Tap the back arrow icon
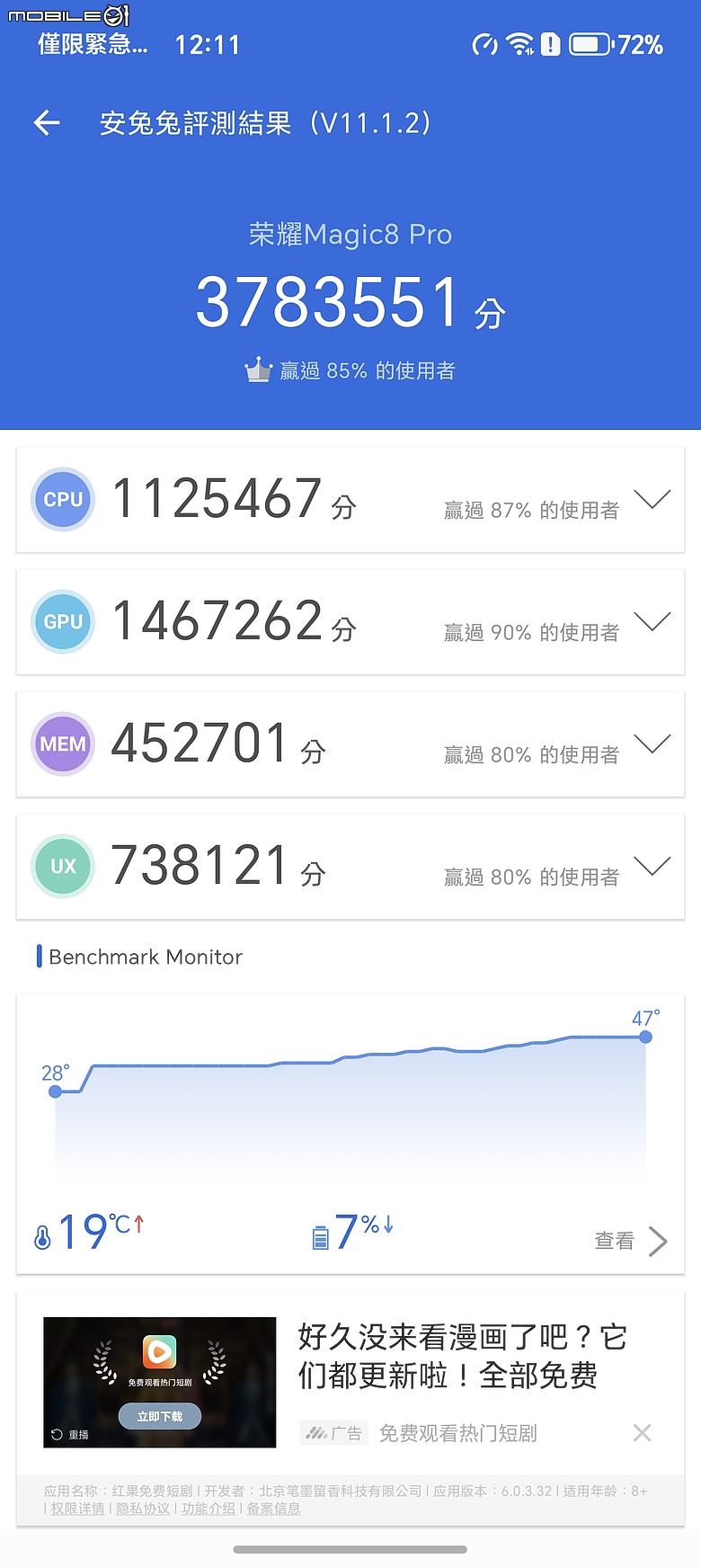This screenshot has width=701, height=1568. pyautogui.click(x=47, y=123)
